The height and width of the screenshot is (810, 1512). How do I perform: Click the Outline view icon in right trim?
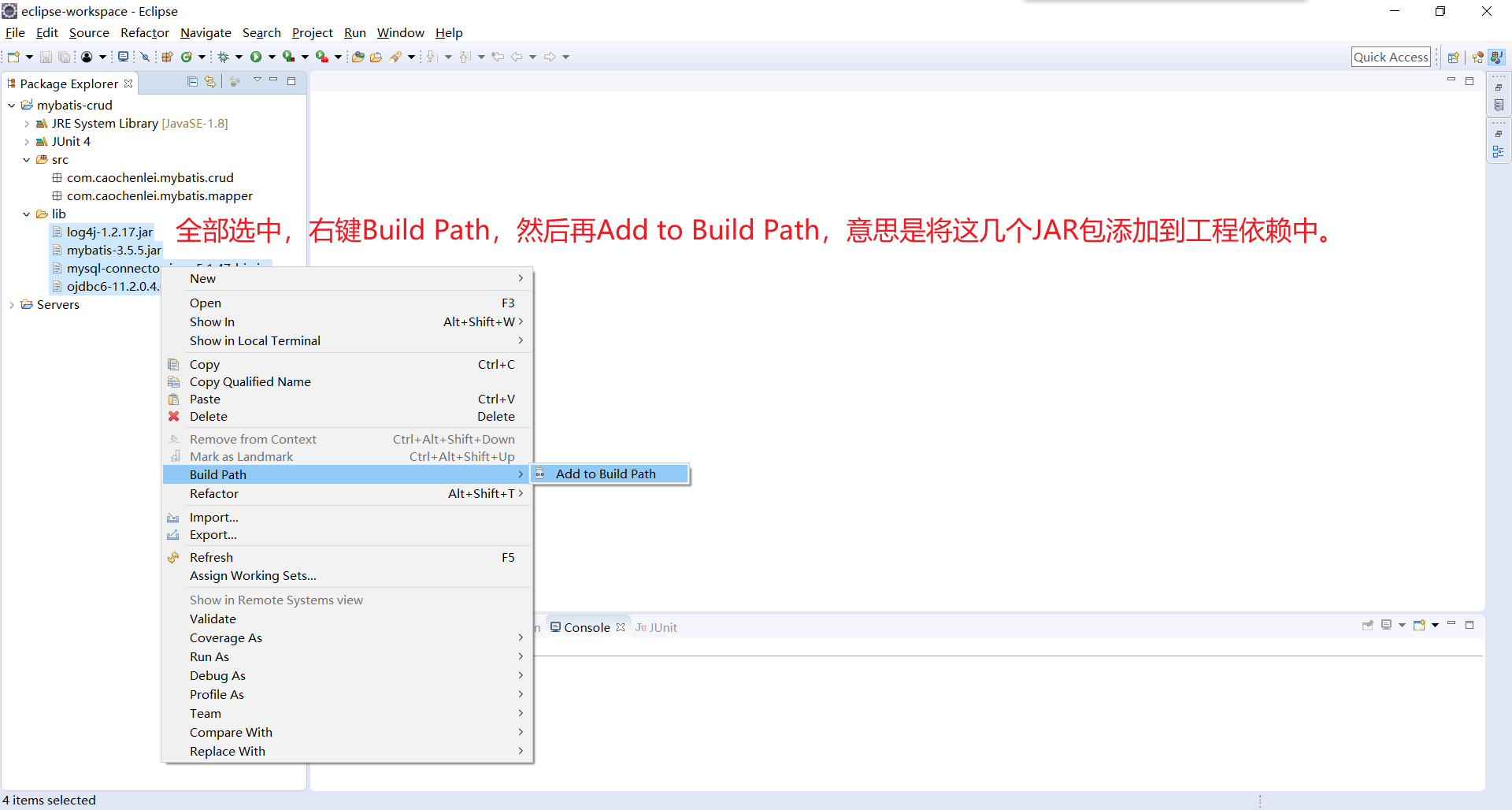1498,151
